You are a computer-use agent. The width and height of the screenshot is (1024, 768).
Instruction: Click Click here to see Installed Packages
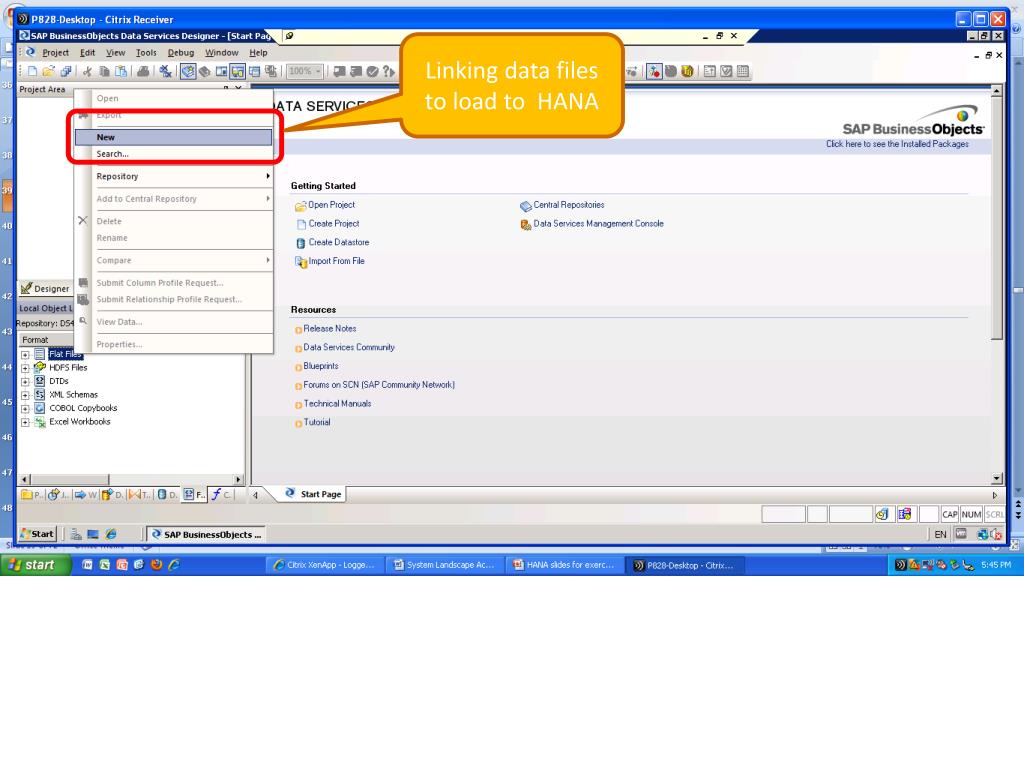click(897, 144)
